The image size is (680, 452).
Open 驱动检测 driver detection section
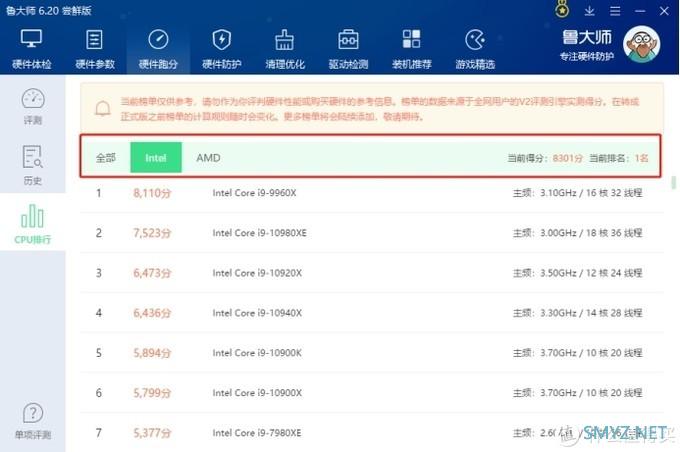coord(348,49)
